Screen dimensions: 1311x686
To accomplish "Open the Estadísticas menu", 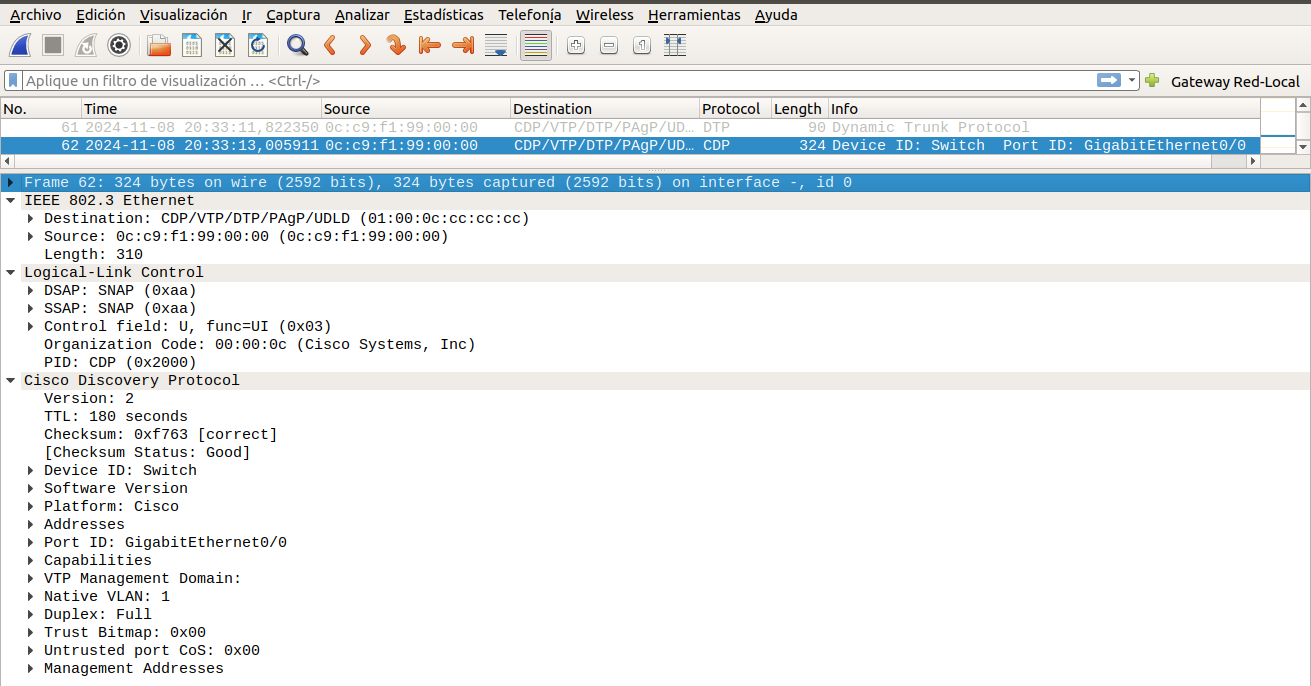I will pos(444,15).
